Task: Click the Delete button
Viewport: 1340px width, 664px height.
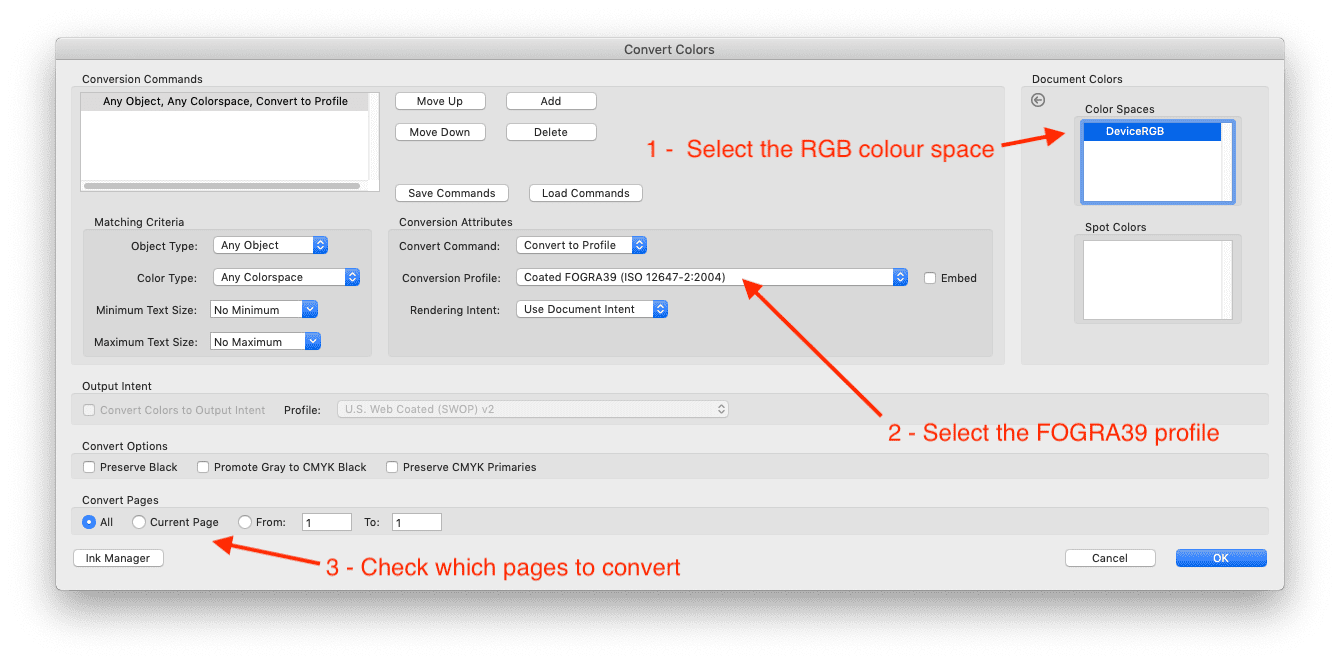Action: click(551, 131)
